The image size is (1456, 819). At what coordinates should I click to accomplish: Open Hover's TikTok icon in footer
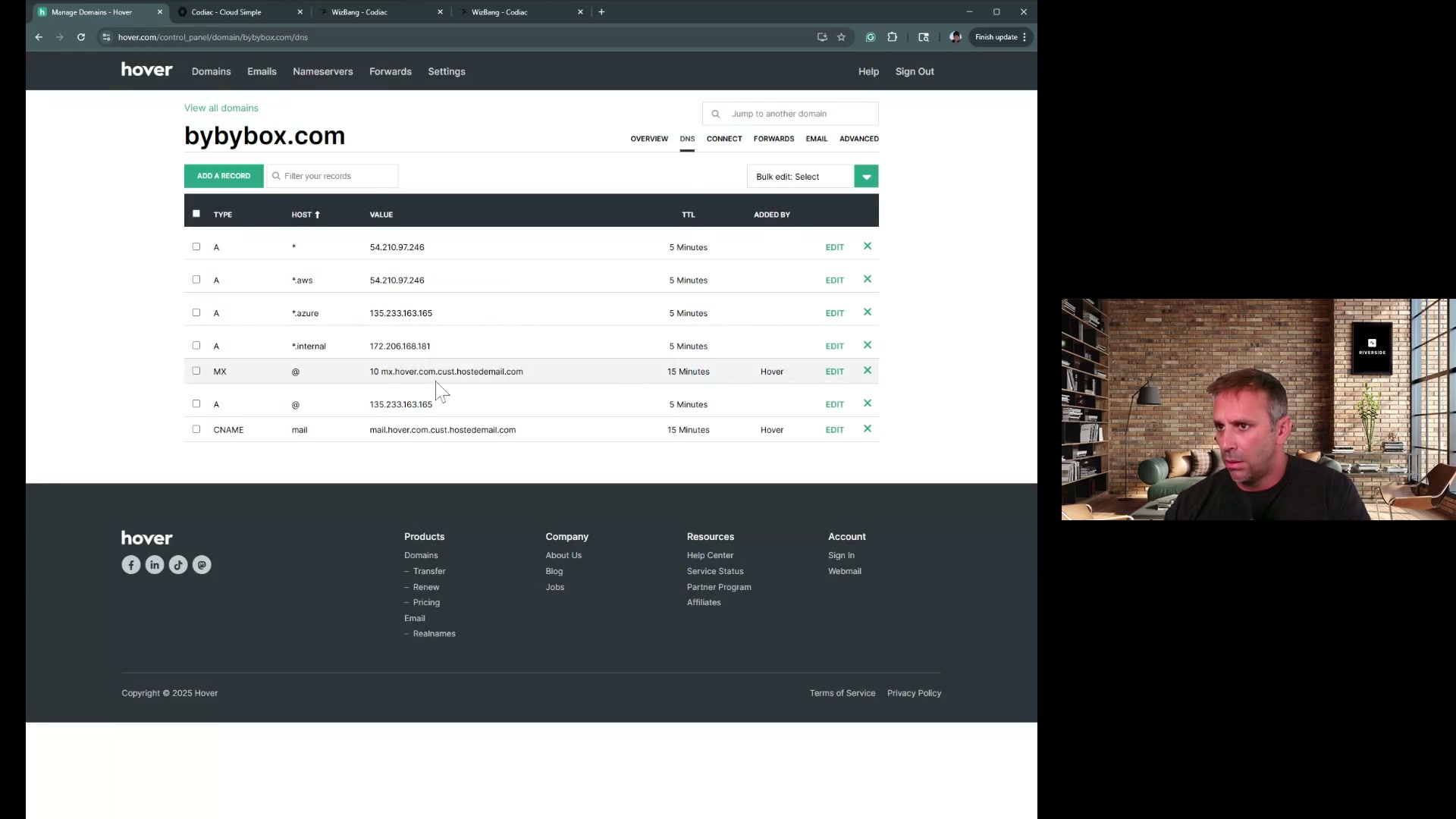[177, 564]
